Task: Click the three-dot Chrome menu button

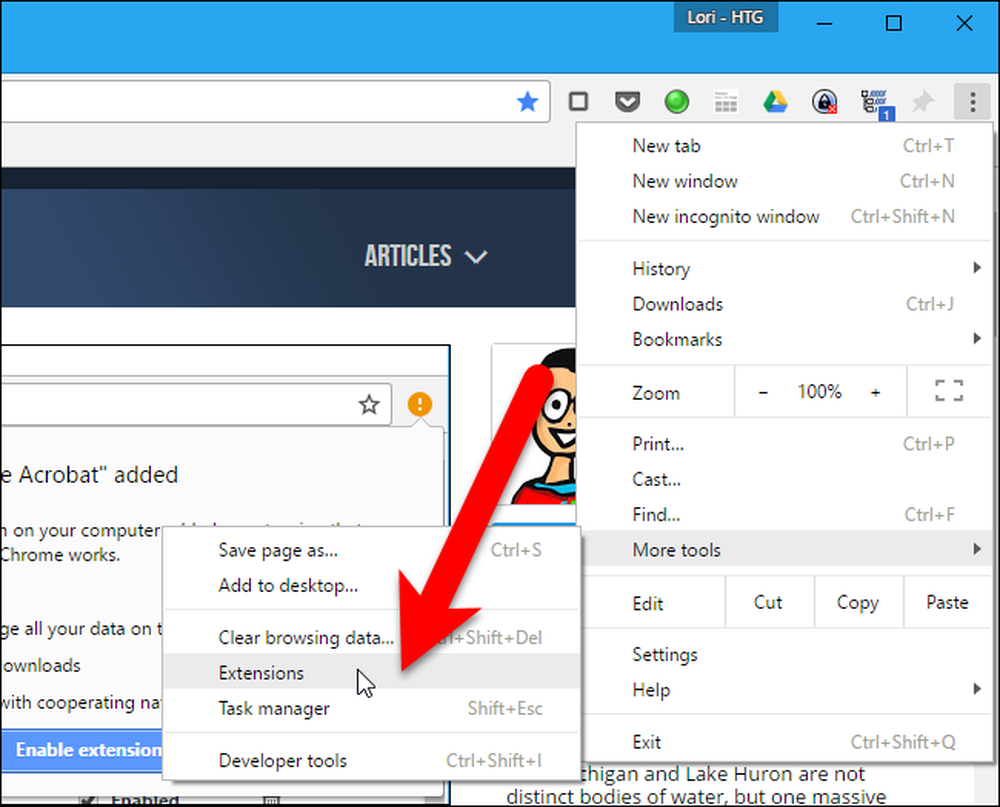Action: pyautogui.click(x=972, y=101)
